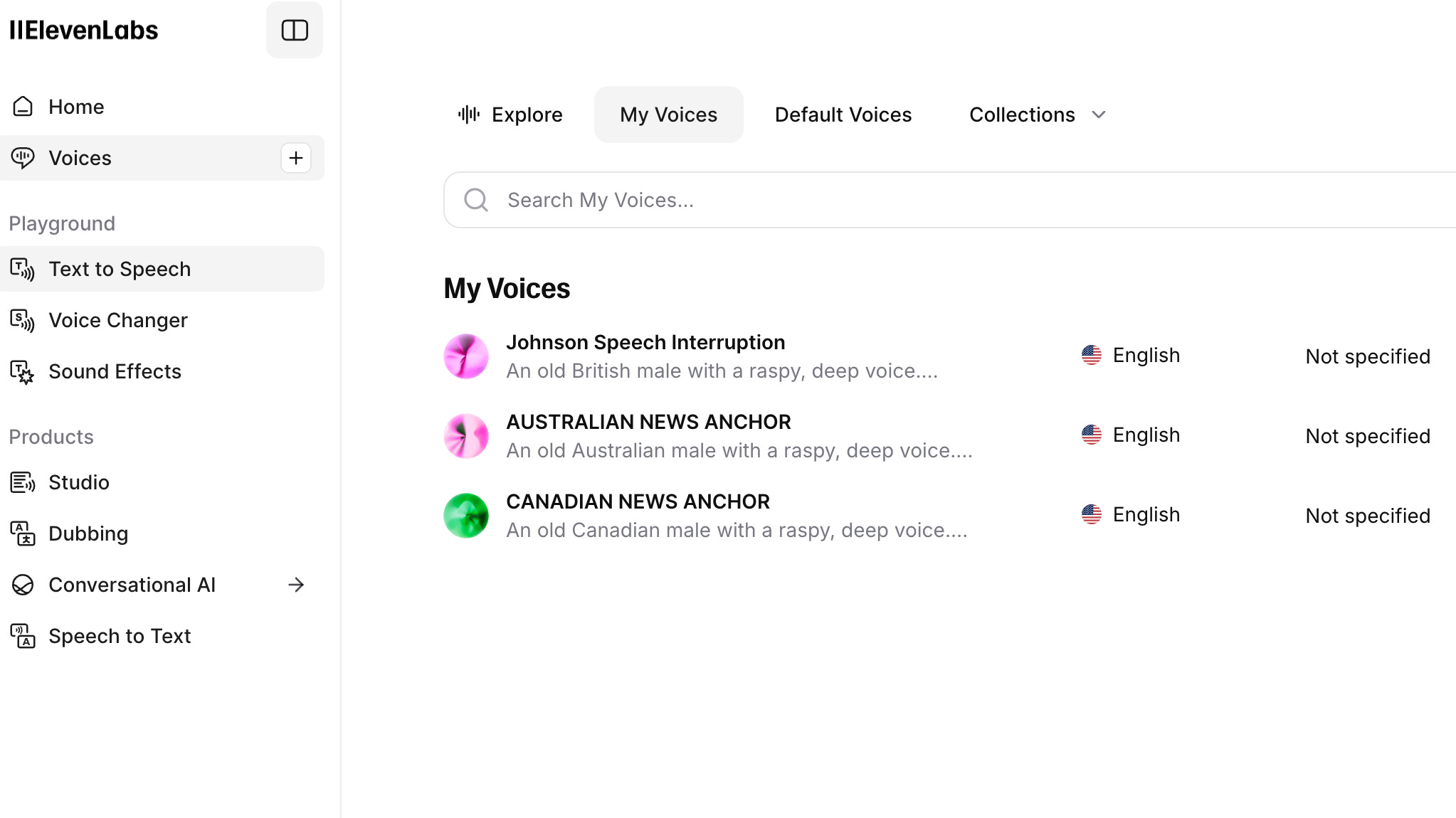Switch to the Default Voices tab
This screenshot has width=1456, height=818.
pos(843,115)
